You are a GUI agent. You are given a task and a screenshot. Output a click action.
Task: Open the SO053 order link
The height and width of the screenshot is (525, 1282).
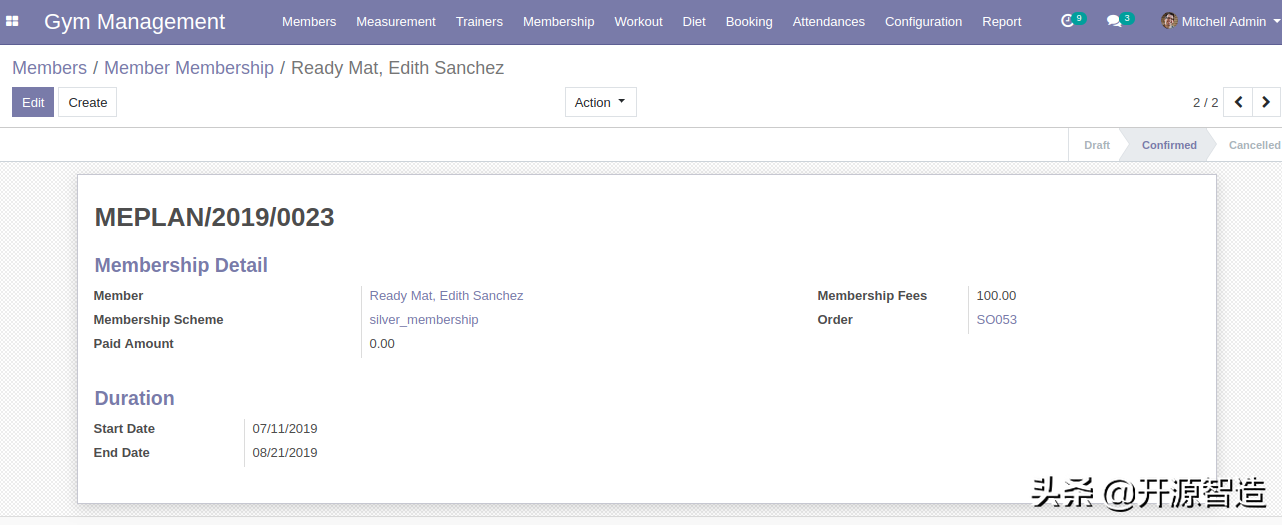[996, 320]
